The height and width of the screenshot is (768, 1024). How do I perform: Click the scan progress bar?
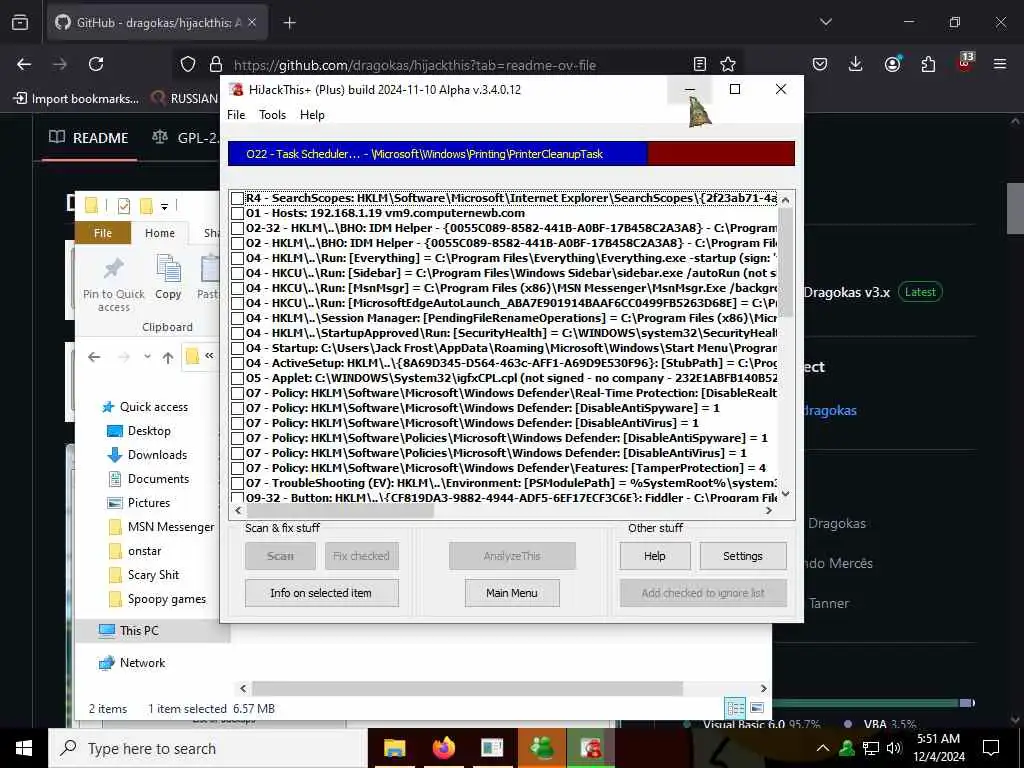511,154
